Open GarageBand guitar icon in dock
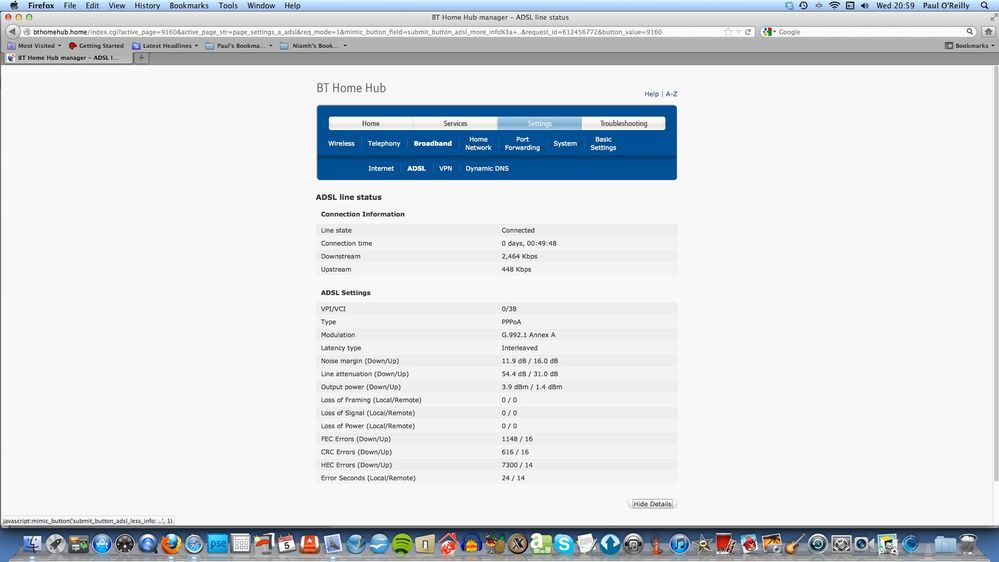The image size is (999, 562). pos(794,544)
